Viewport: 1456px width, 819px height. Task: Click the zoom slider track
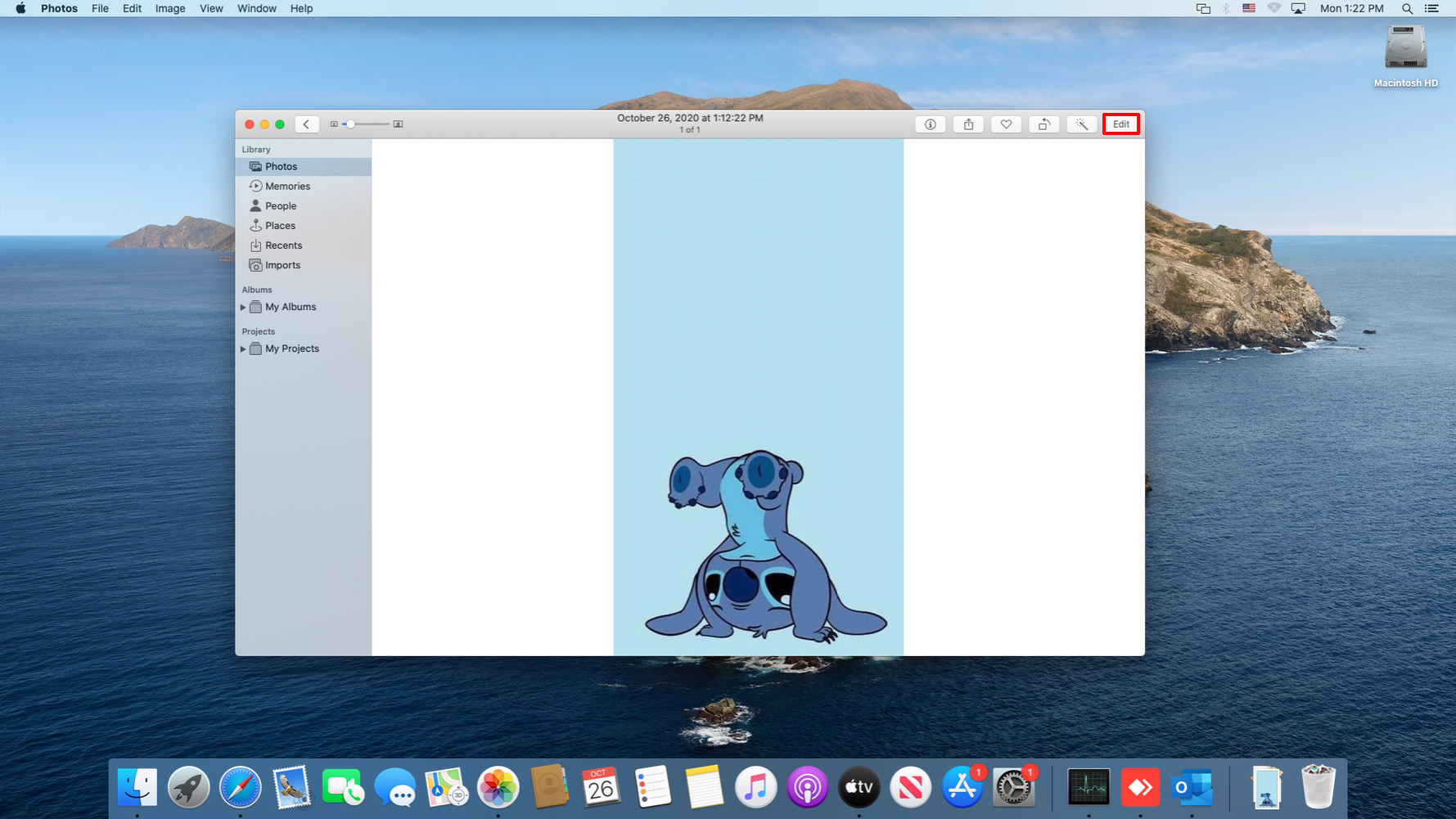click(366, 124)
